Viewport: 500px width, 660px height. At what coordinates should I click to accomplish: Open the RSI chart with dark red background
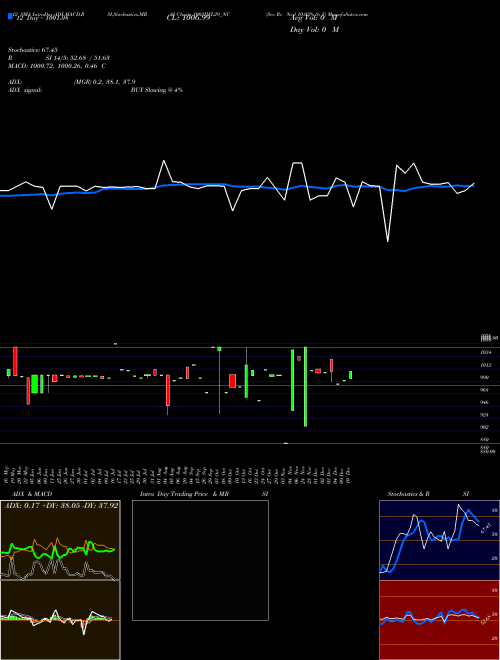coord(439,620)
